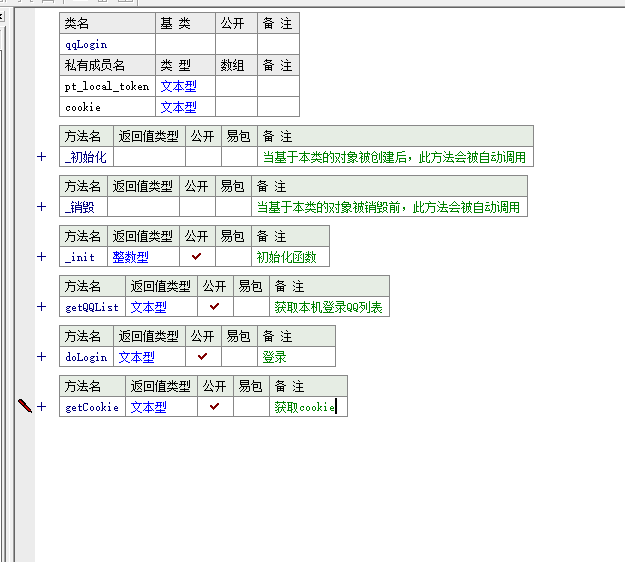Toggle the 公开 checkmark for _init
Image resolution: width=625 pixels, height=562 pixels.
[x=197, y=257]
